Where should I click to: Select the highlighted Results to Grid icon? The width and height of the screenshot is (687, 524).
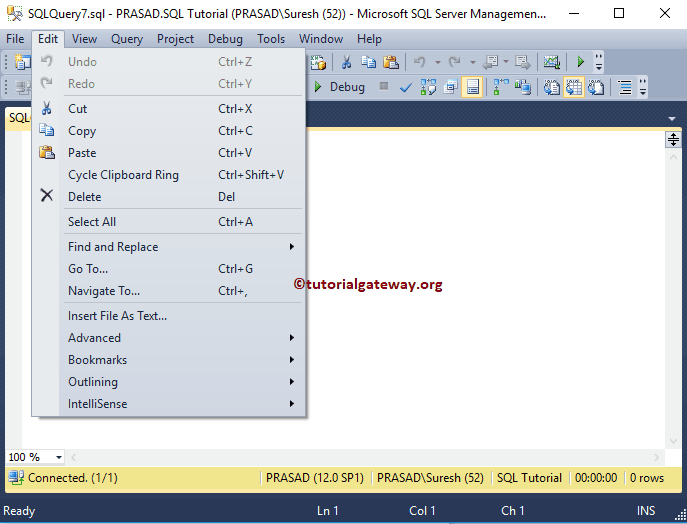(574, 87)
